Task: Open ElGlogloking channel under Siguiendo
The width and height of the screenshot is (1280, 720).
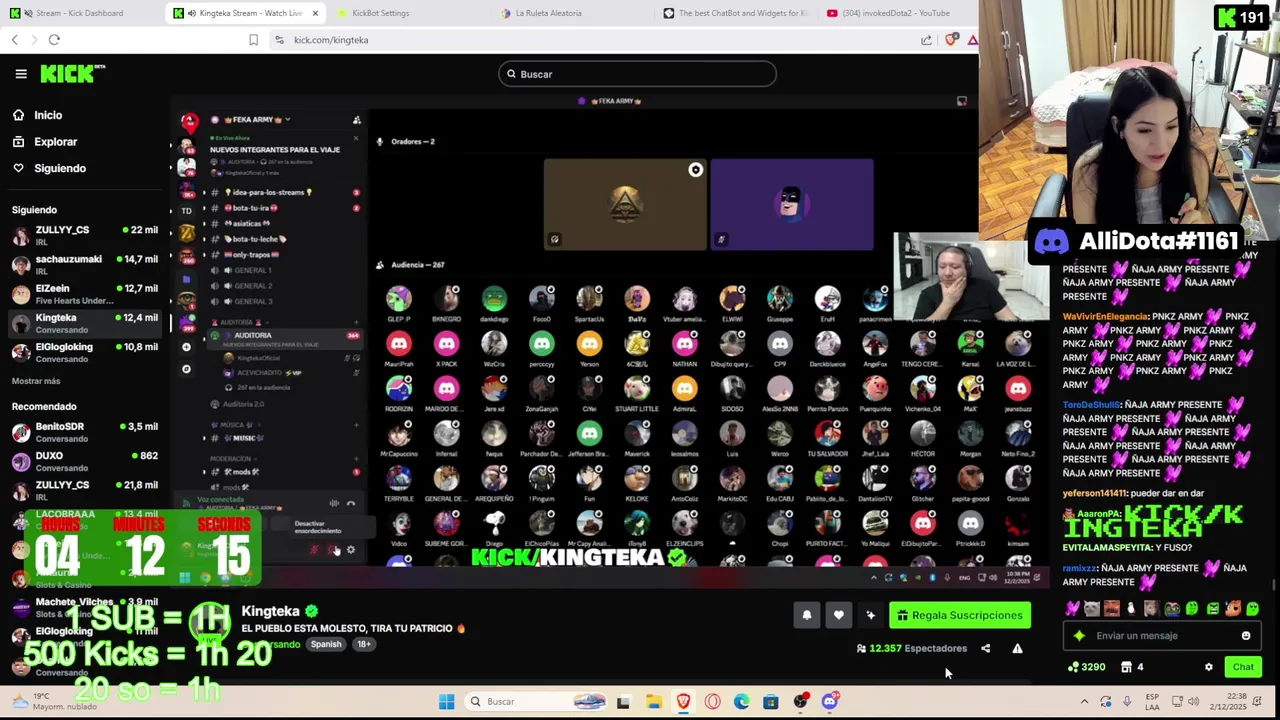Action: click(85, 352)
